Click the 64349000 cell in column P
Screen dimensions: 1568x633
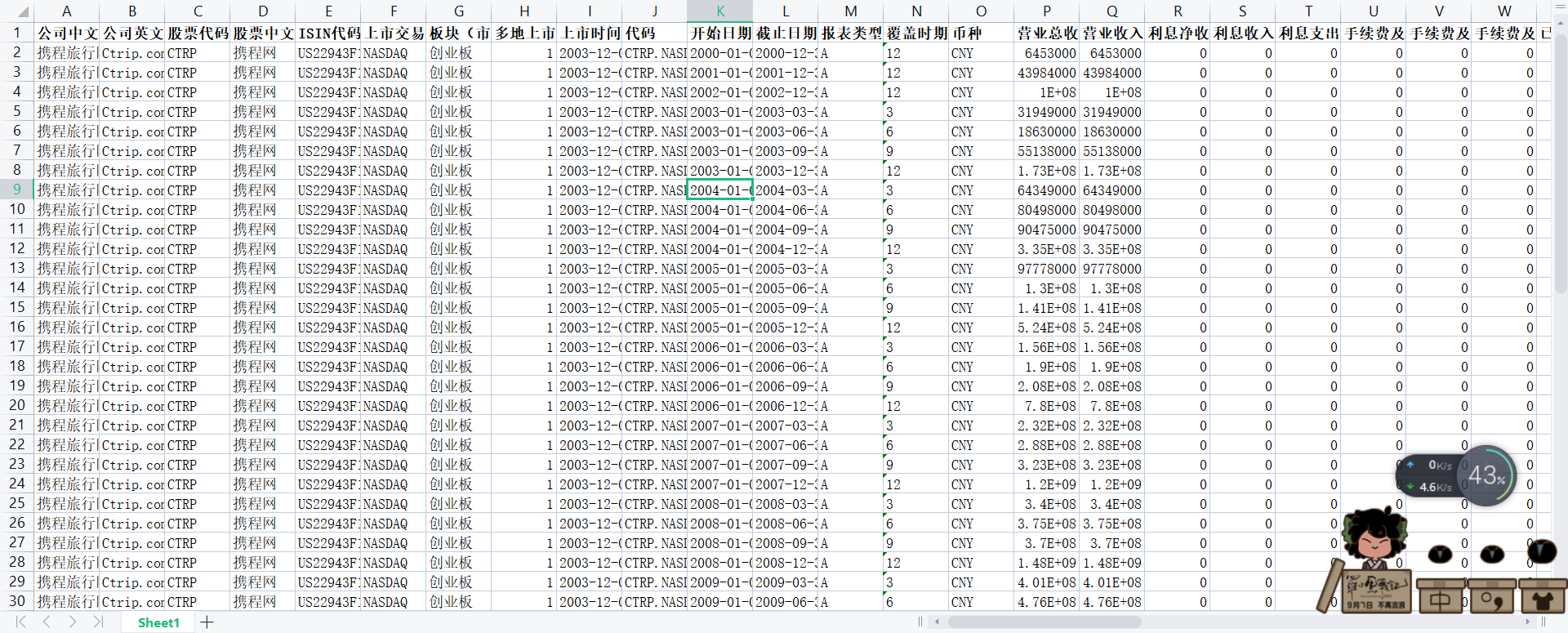1047,189
